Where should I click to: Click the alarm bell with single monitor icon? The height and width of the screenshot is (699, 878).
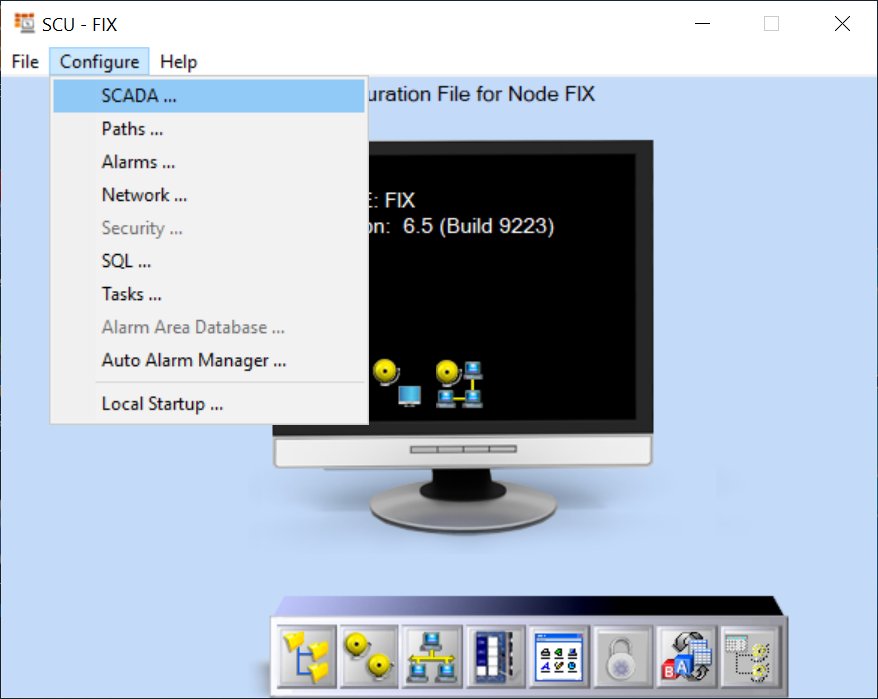coord(397,383)
